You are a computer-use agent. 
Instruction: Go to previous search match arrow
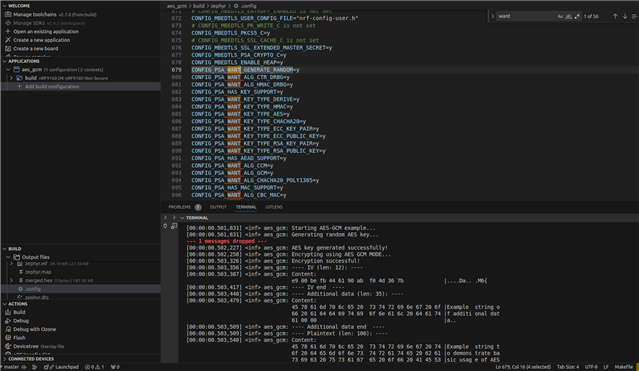point(615,16)
